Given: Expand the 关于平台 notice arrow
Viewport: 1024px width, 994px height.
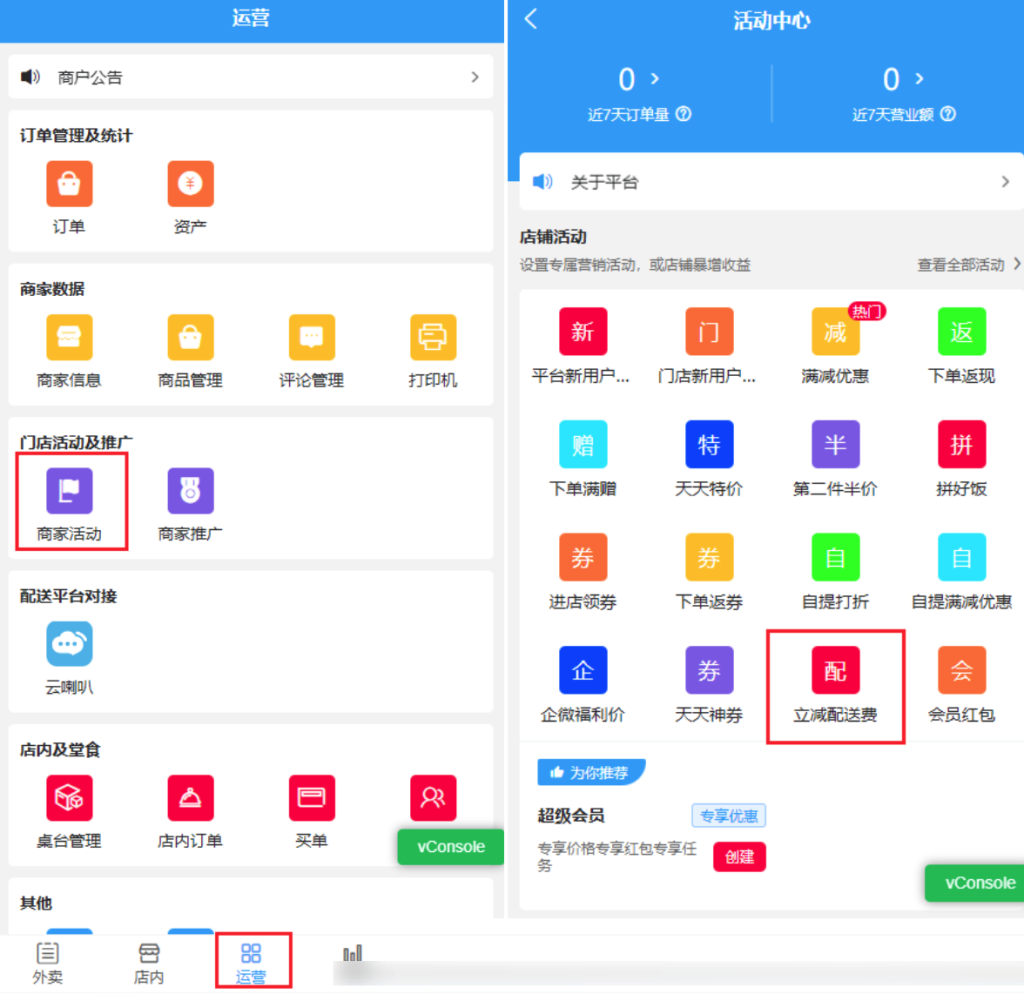Looking at the screenshot, I should click(1005, 182).
